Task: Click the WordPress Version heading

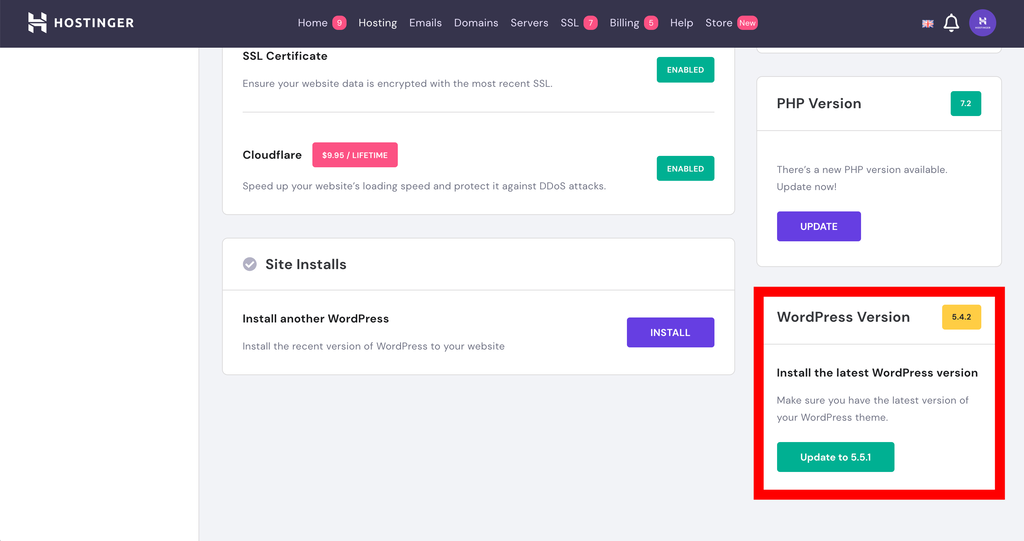Action: pyautogui.click(x=843, y=317)
